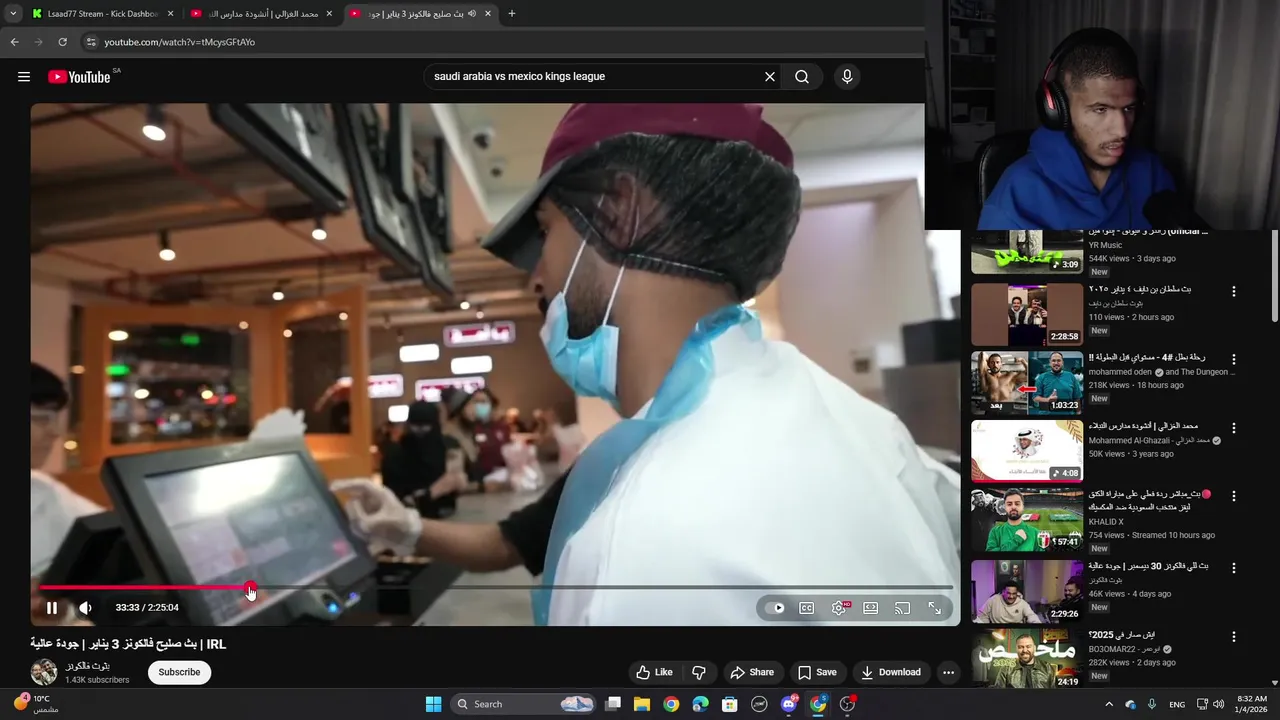The height and width of the screenshot is (720, 1280).
Task: Turn on closed captions (CC)
Action: coord(807,608)
